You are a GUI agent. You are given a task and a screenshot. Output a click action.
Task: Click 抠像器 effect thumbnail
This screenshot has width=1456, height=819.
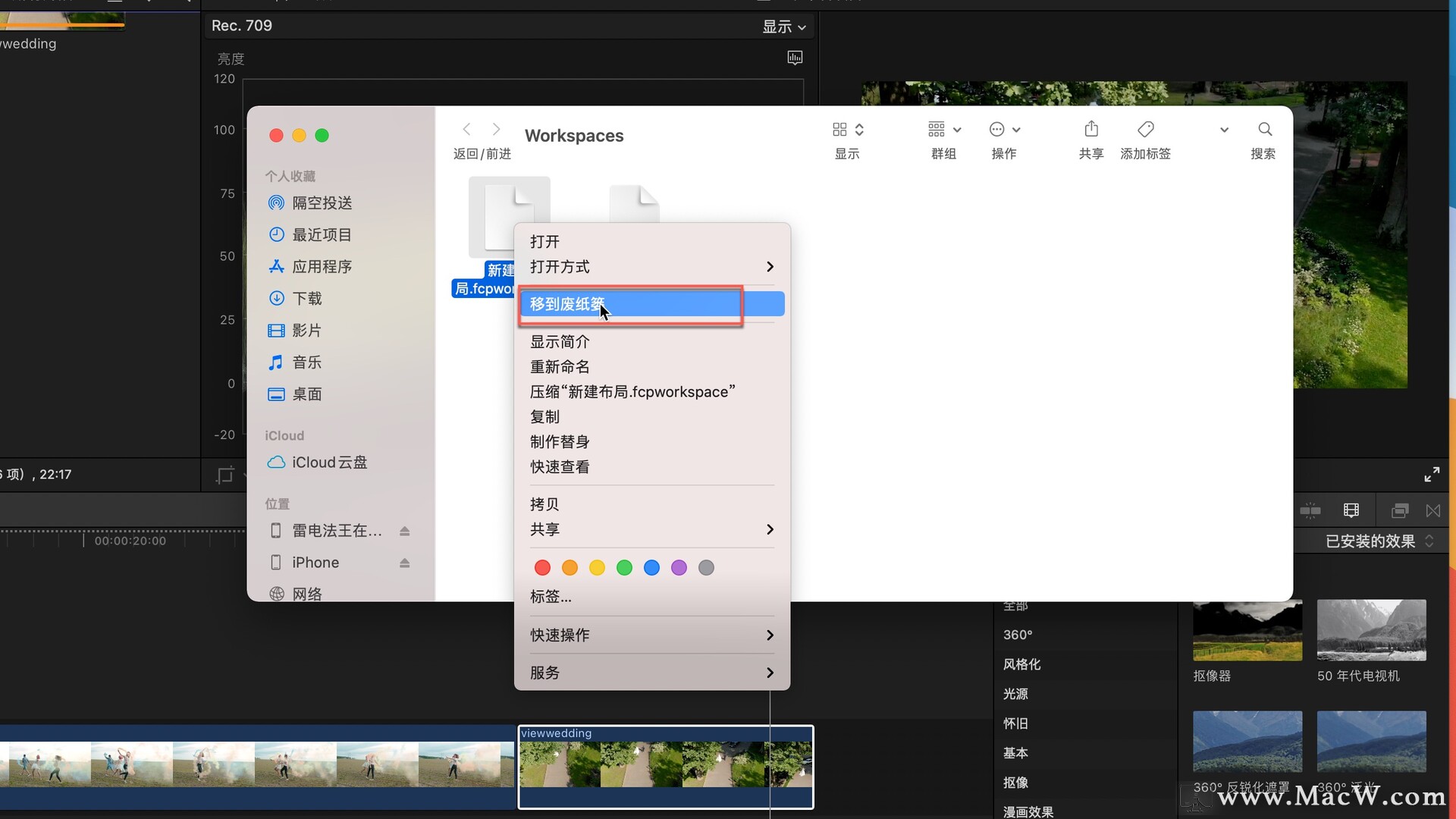click(1247, 630)
